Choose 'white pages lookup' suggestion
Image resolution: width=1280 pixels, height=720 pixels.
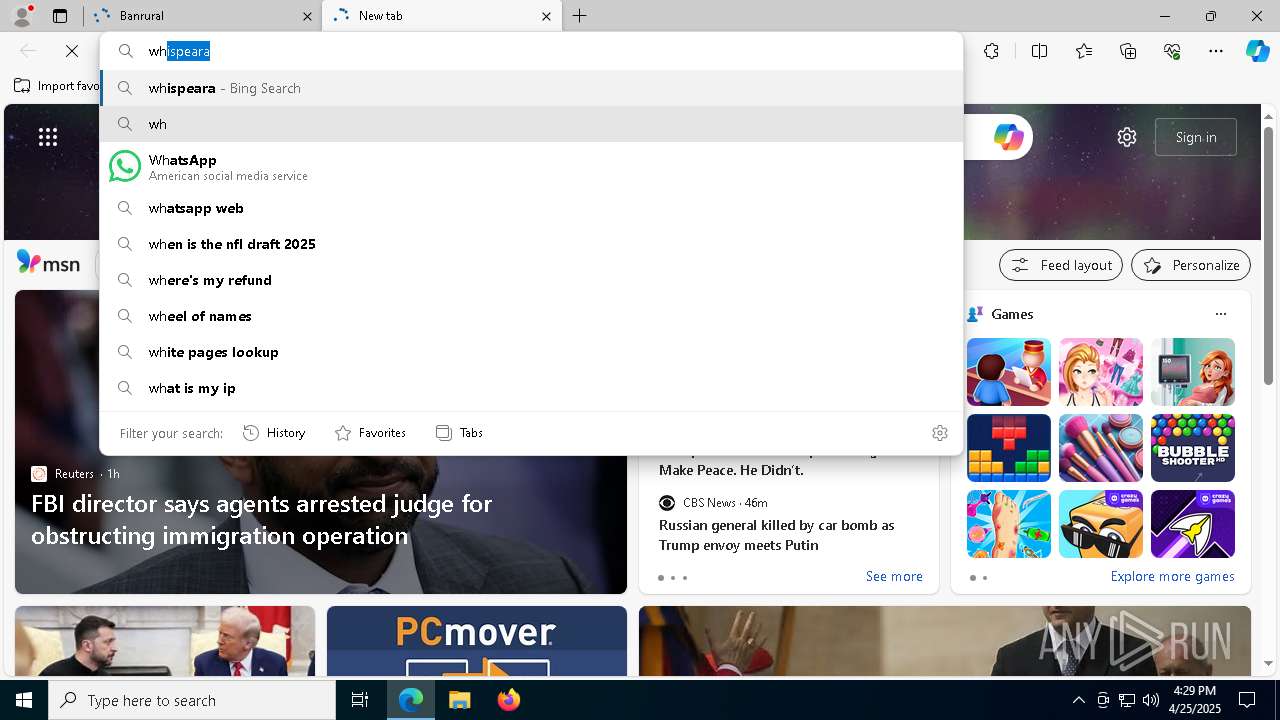point(531,352)
